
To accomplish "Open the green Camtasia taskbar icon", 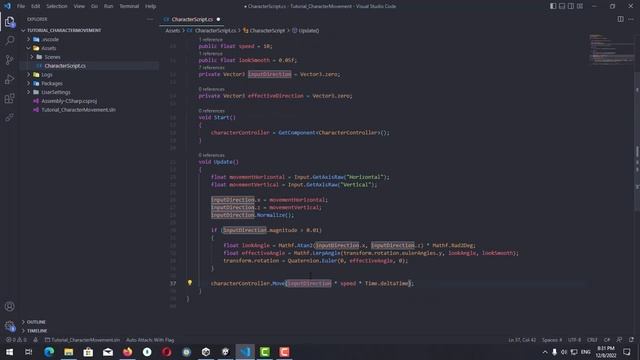I will pyautogui.click(x=264, y=352).
